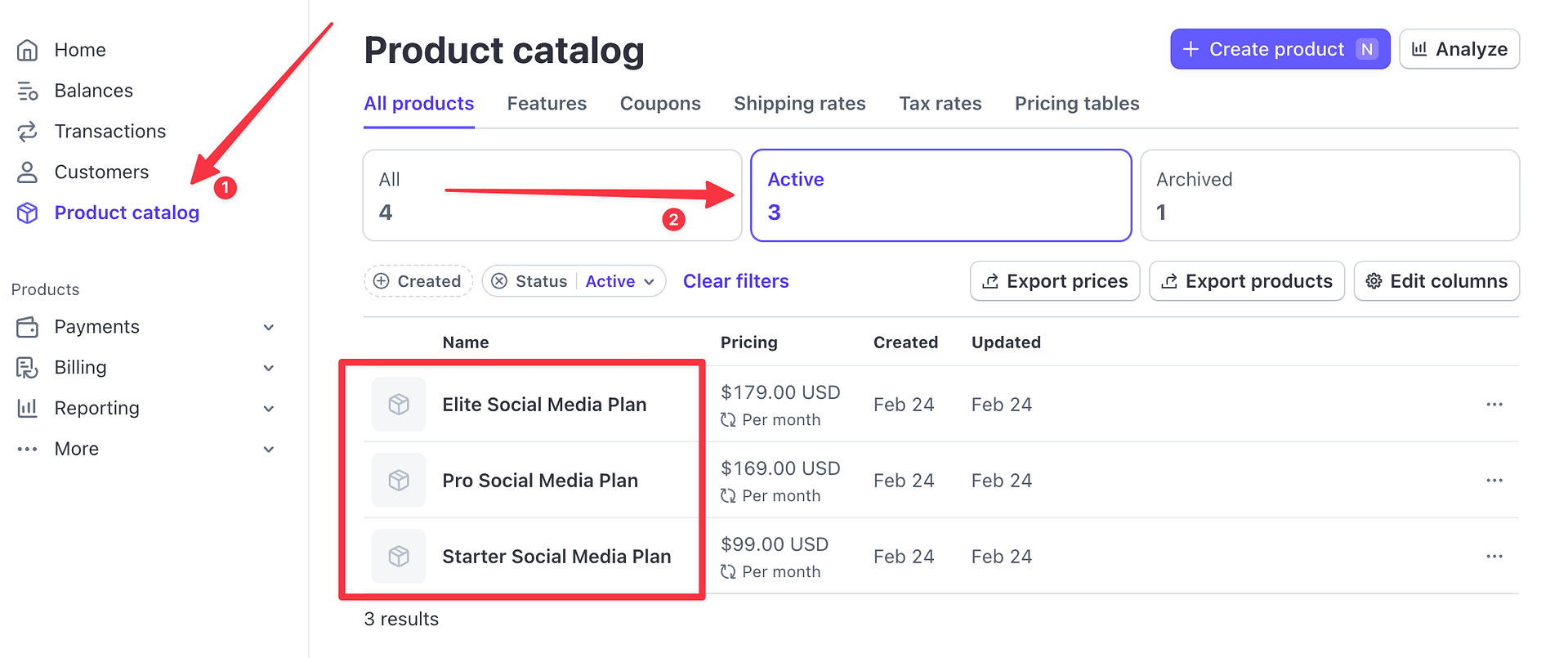
Task: Switch to the Pricing tables tab
Action: (x=1077, y=104)
